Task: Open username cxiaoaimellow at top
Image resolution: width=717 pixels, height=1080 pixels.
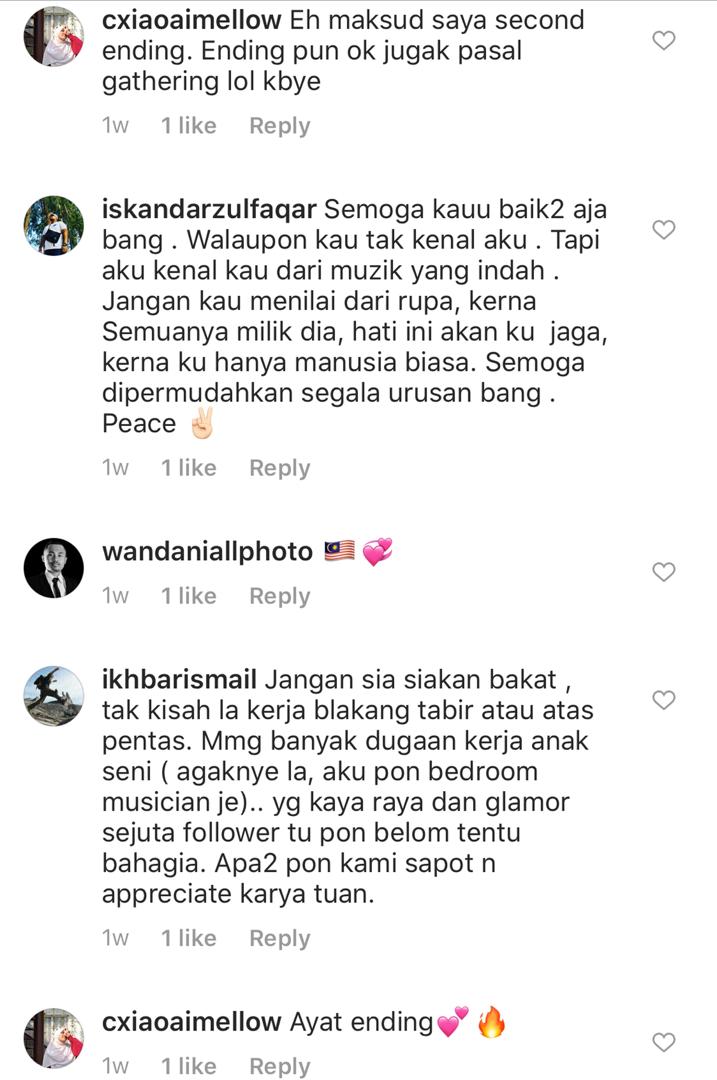Action: (191, 20)
